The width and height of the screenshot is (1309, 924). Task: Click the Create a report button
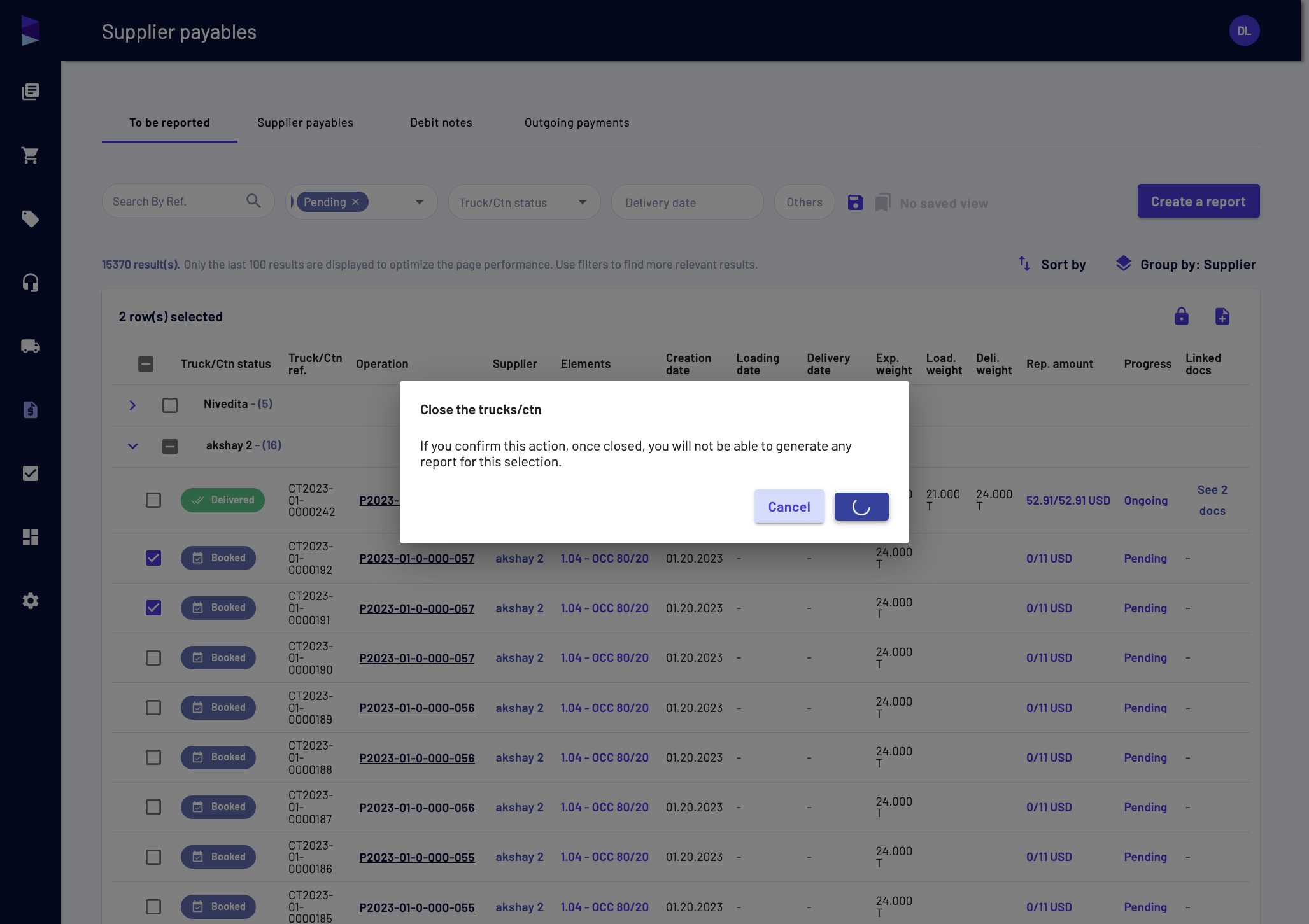click(x=1198, y=201)
